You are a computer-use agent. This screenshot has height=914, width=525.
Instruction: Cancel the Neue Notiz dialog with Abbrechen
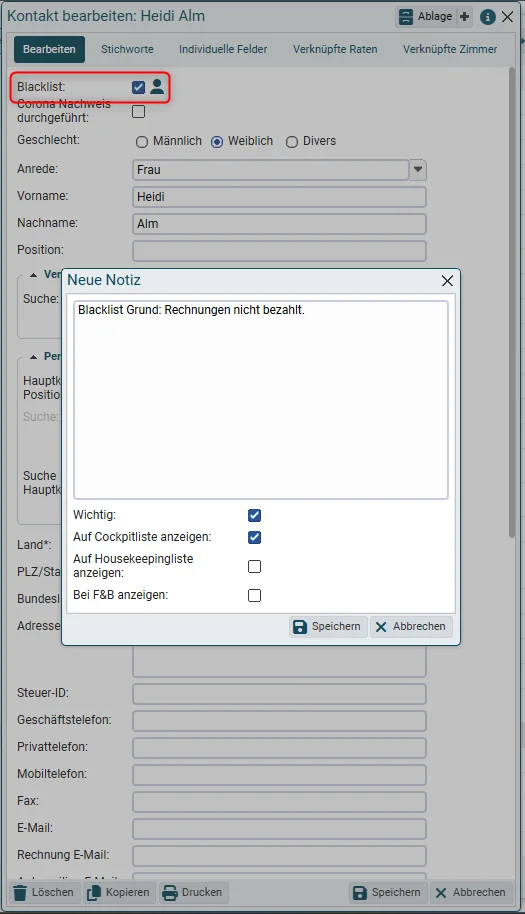point(411,627)
